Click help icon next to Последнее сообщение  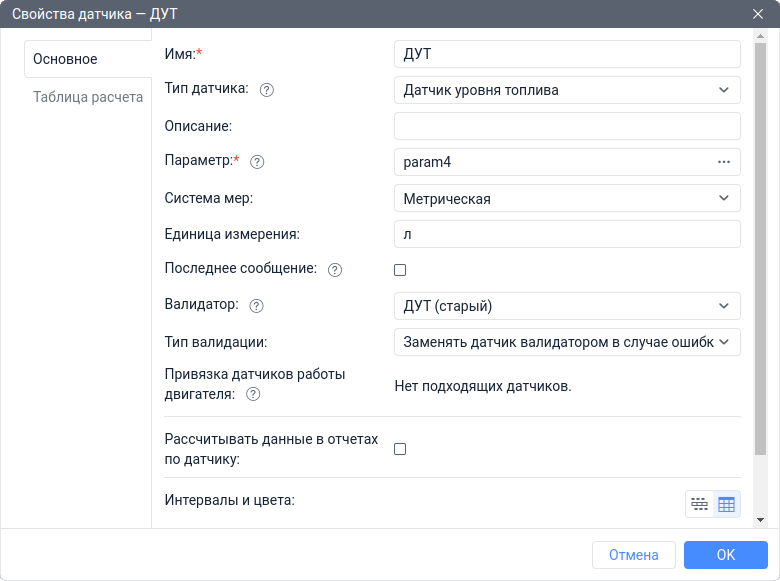tap(335, 270)
